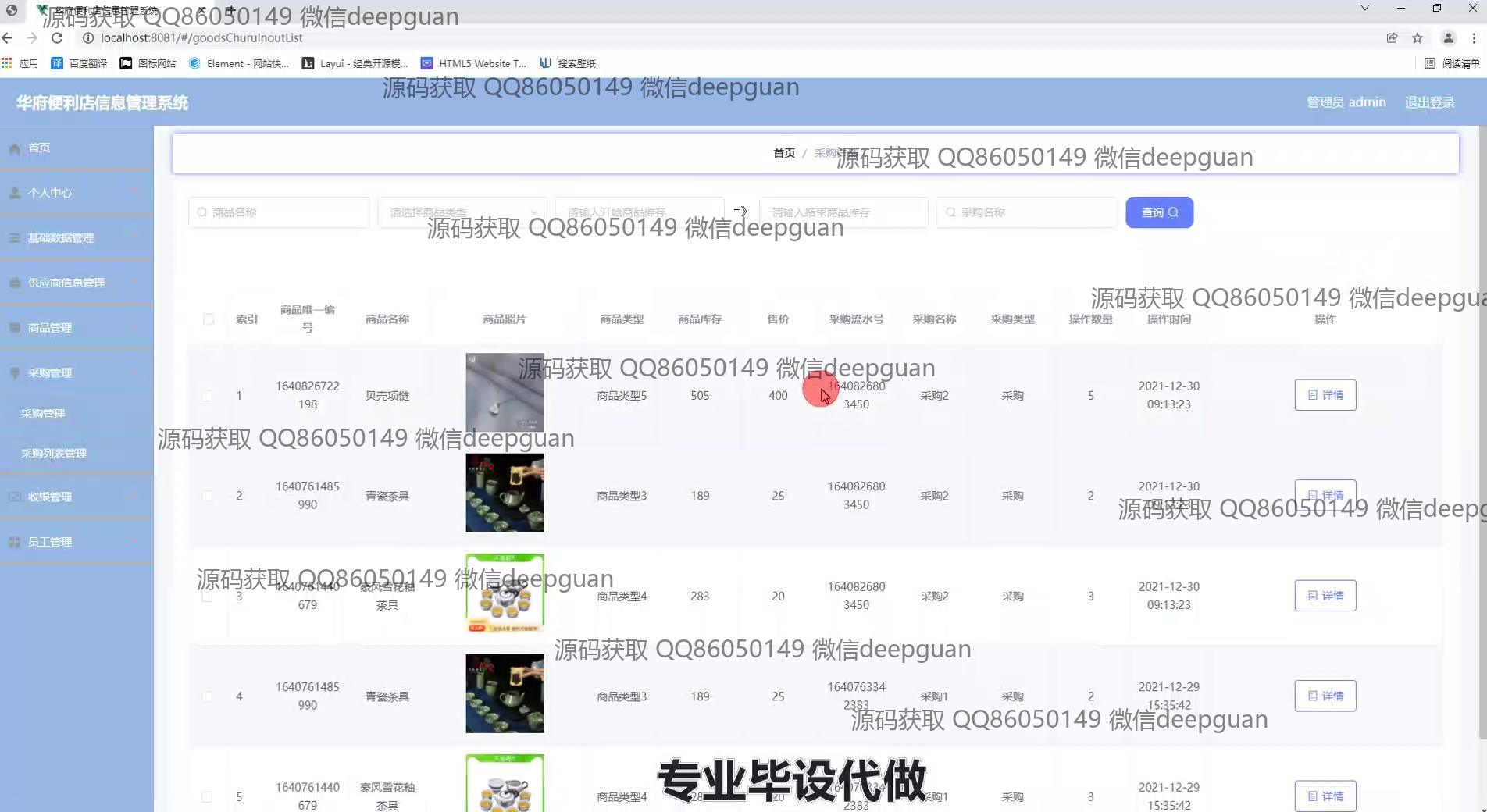This screenshot has width=1487, height=812.
Task: Click the 商品库存 column header
Action: click(x=700, y=319)
